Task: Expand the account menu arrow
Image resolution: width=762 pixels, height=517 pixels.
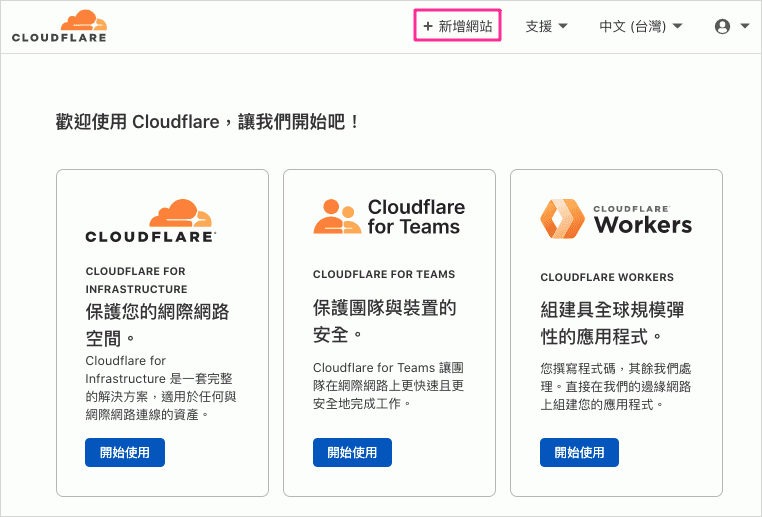Action: pos(745,26)
